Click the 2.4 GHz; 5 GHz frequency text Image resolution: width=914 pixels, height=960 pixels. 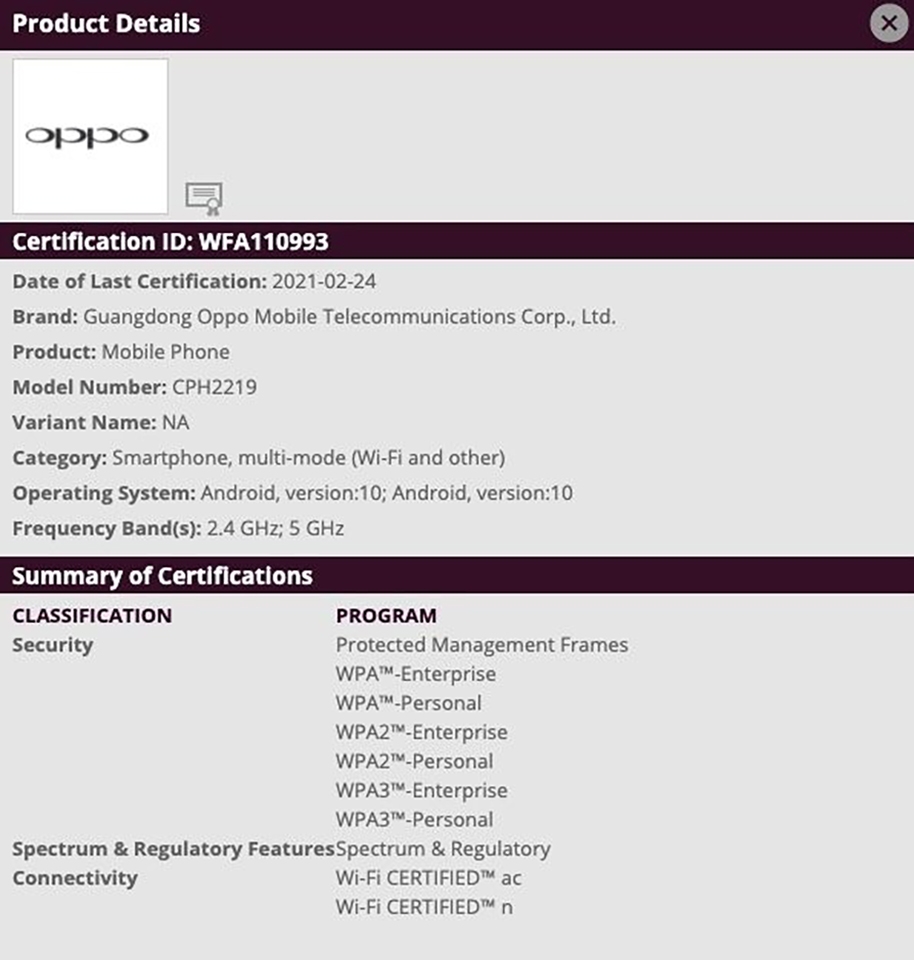click(x=275, y=528)
